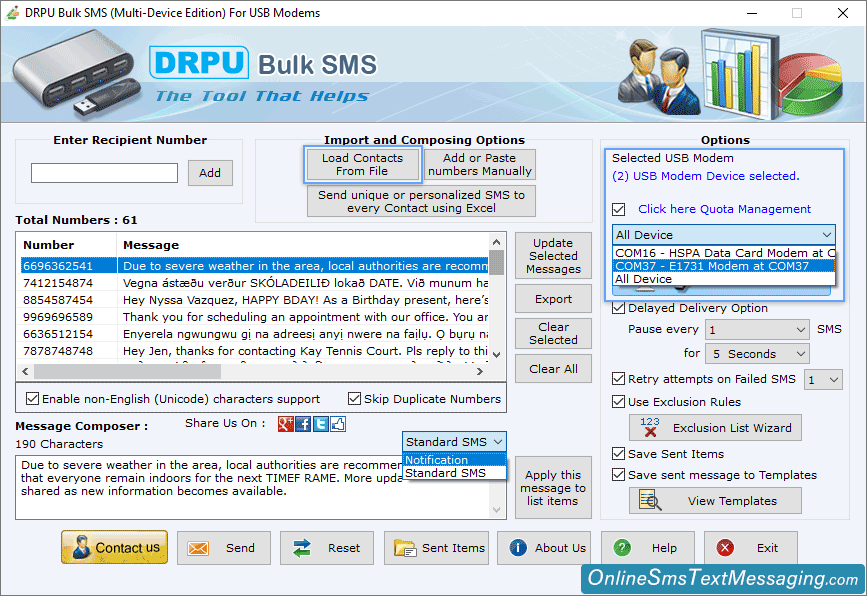Click Add recipient number button
The image size is (867, 596).
coord(210,173)
